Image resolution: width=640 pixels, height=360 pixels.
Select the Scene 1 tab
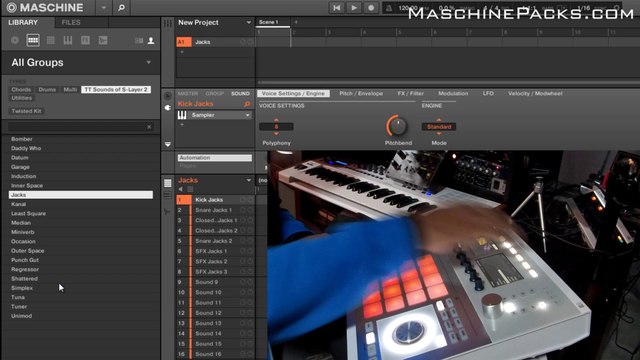coord(273,22)
